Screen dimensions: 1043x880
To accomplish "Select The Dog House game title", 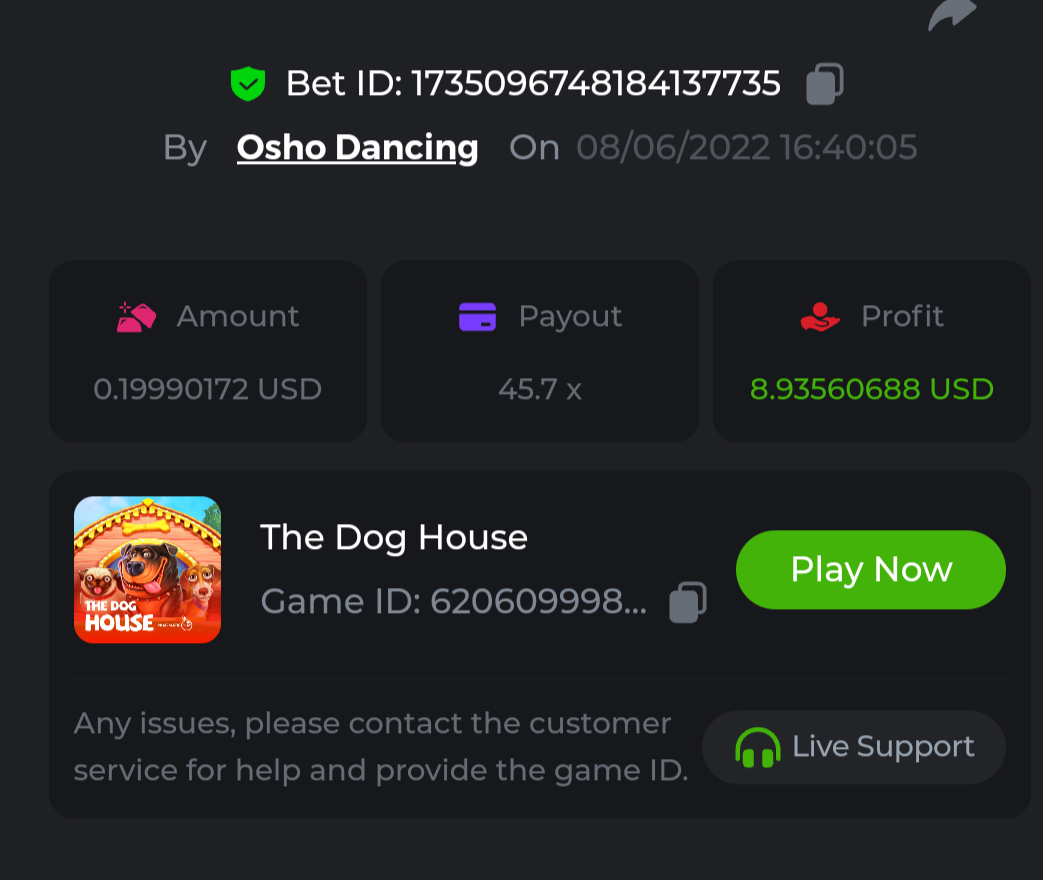I will 394,538.
